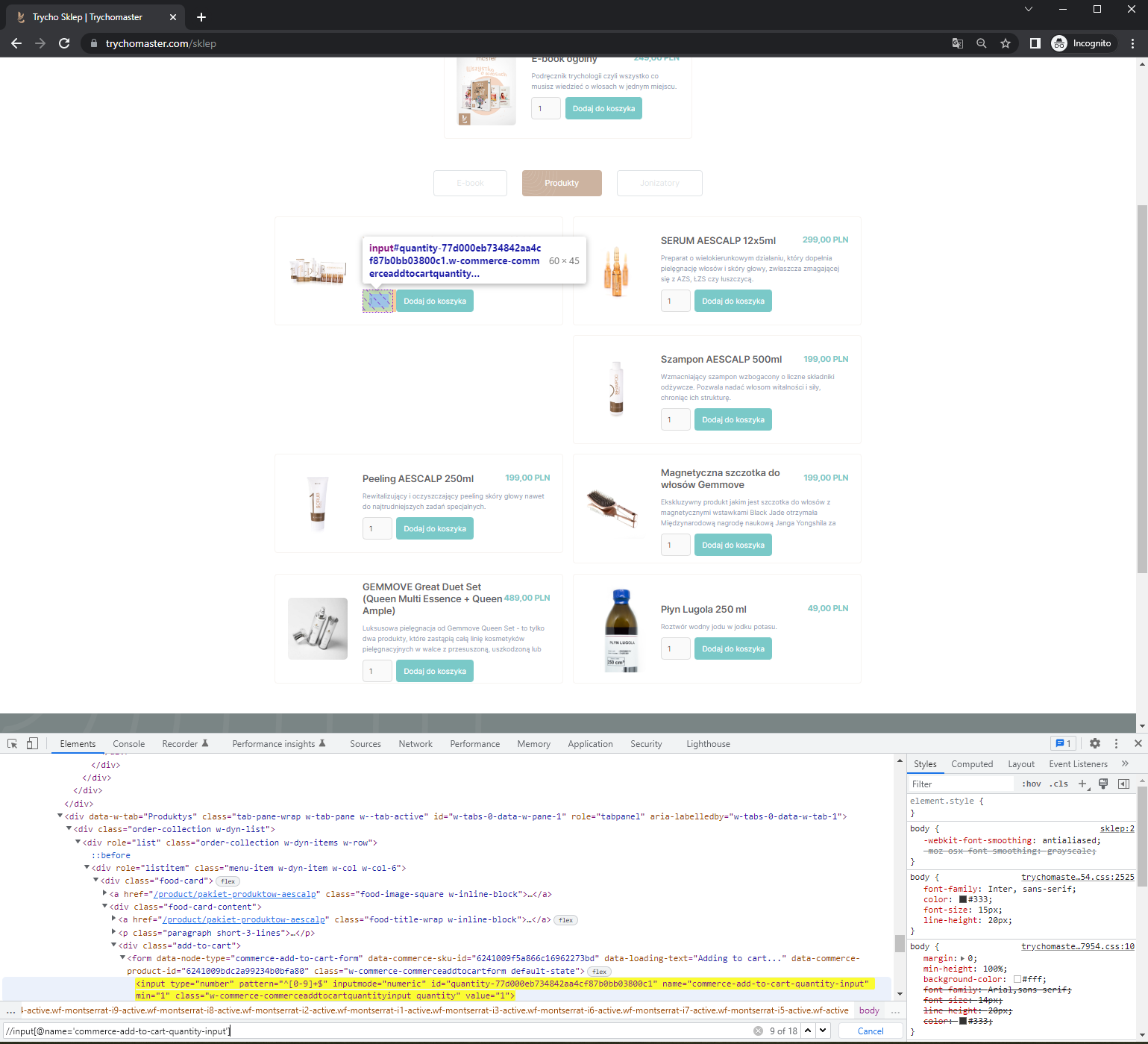Open the issues counter badge in DevTools
Screen dimensions: 1148x1044
[1063, 743]
